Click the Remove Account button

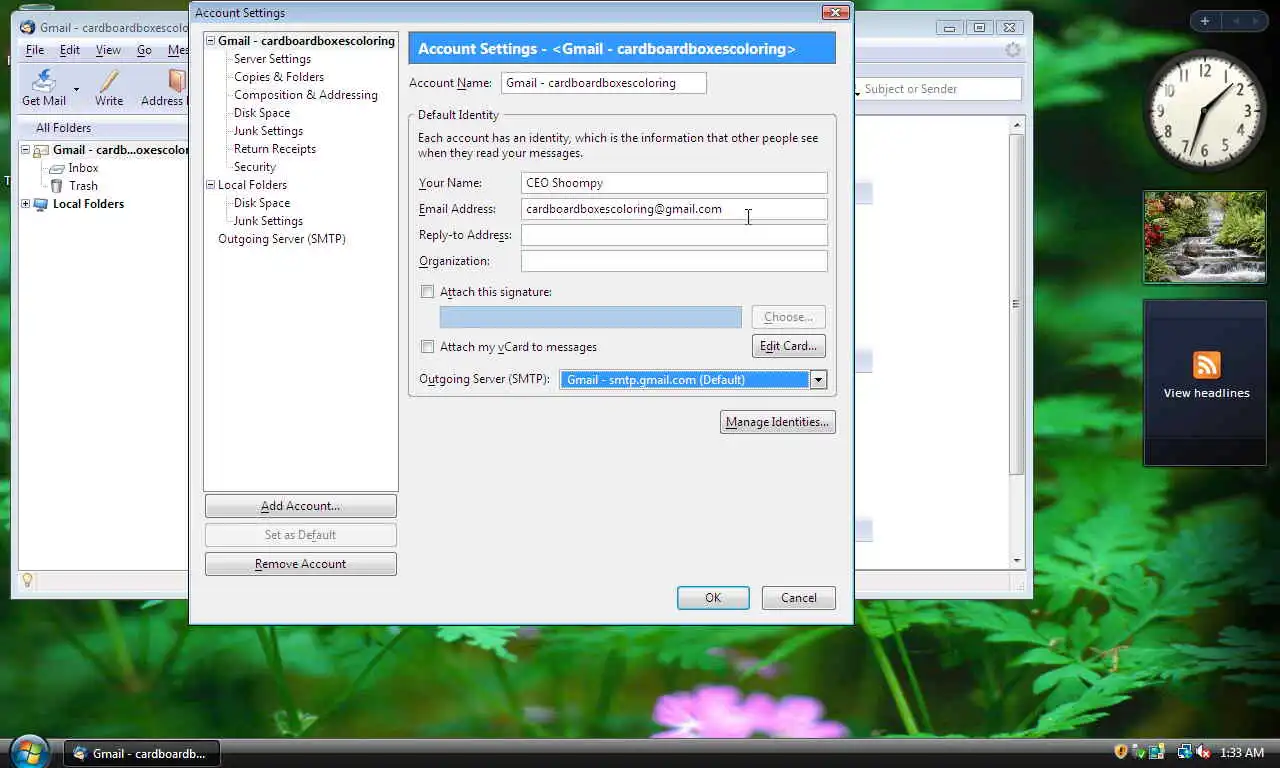tap(300, 564)
